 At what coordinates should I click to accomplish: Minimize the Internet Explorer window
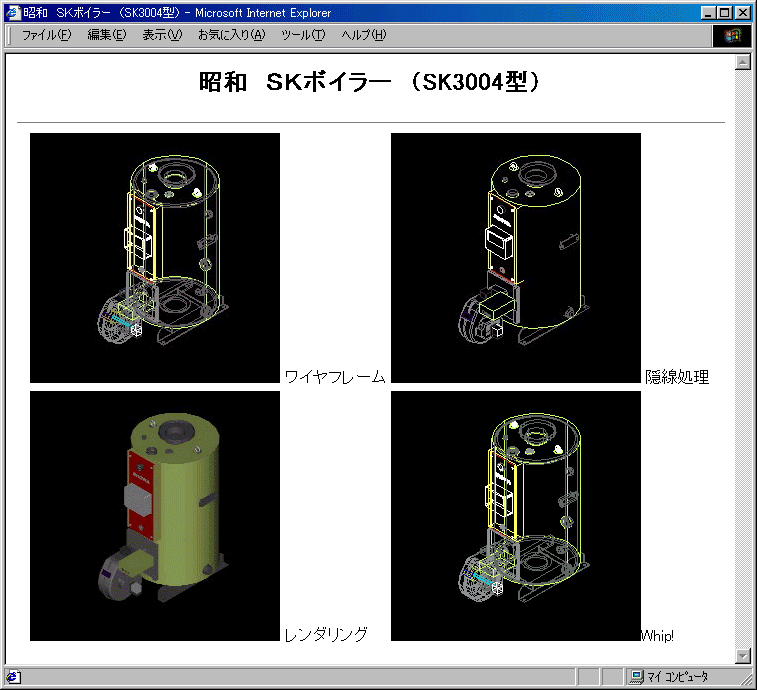708,13
